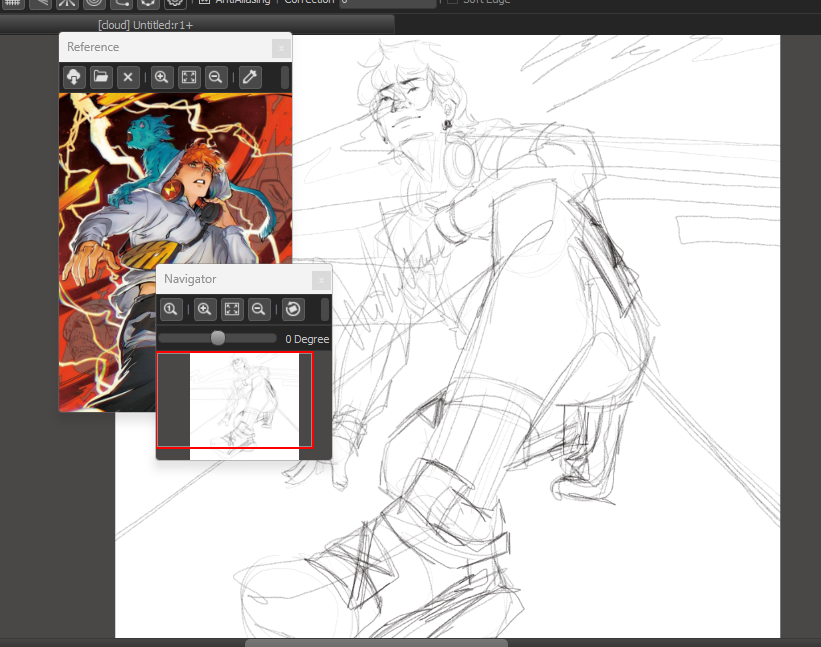The image size is (821, 647).
Task: Click the red viewport rectangle in the Navigator thumbnail
Action: pyautogui.click(x=234, y=400)
